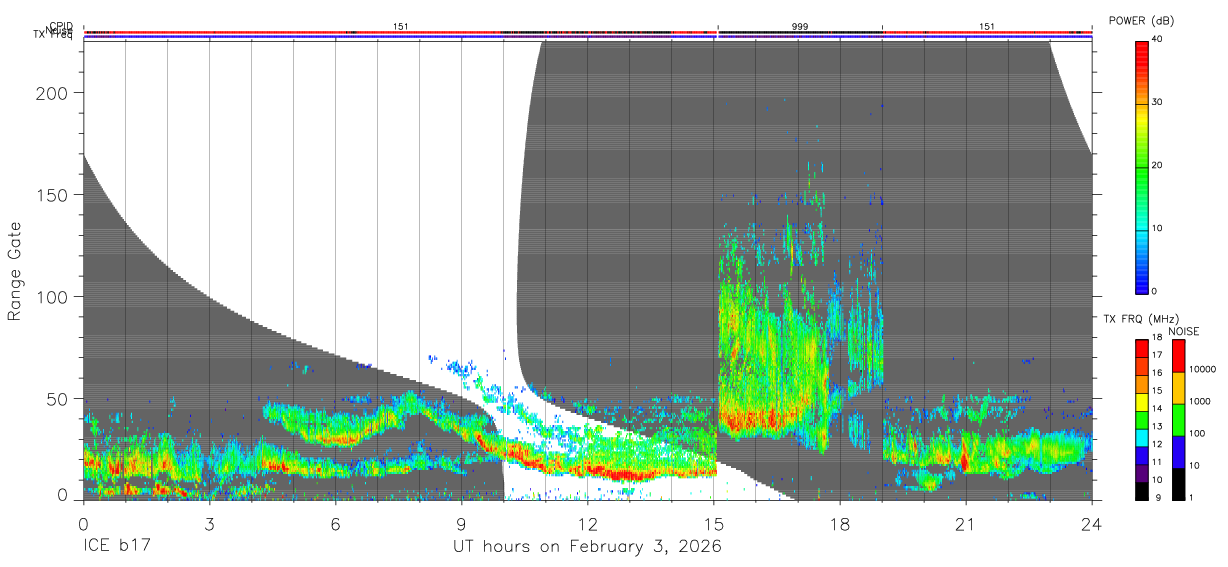Click the 24 tick label on UT hours axis

pos(1091,524)
